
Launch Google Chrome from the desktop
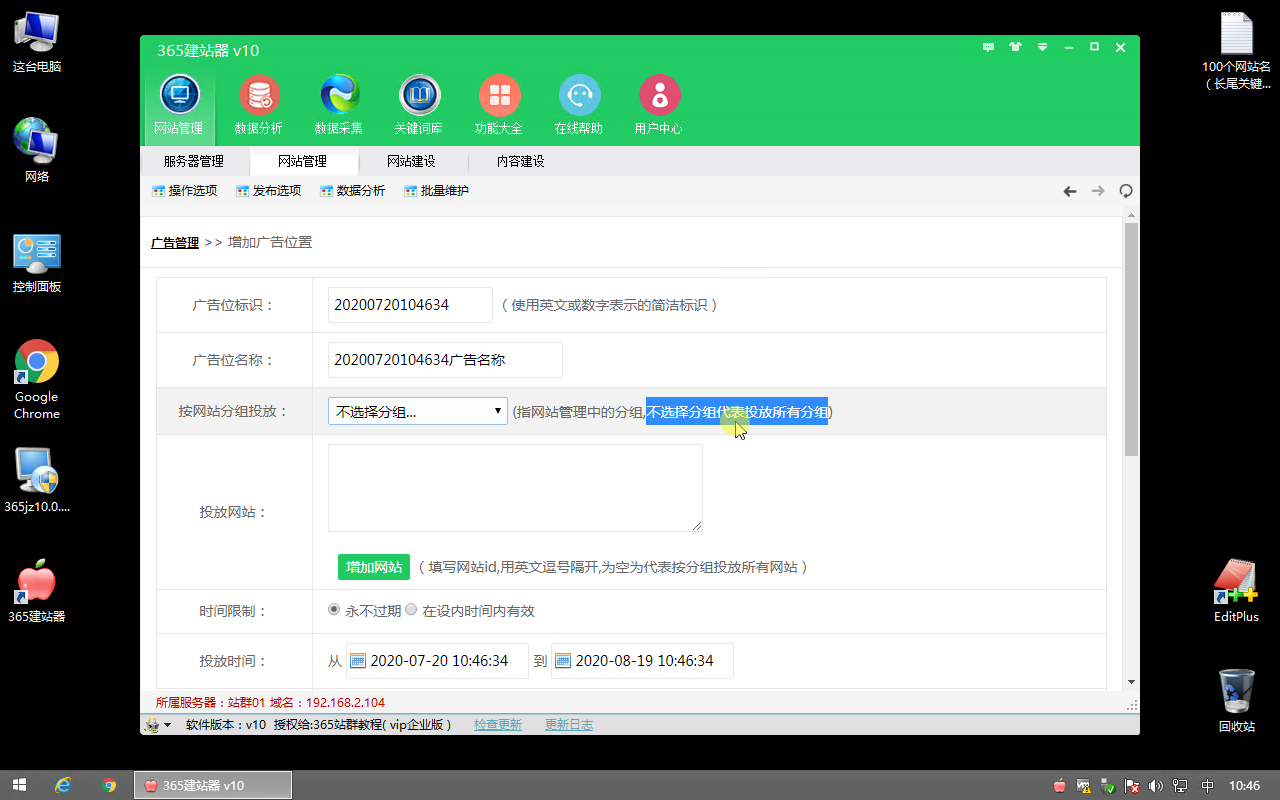click(x=37, y=380)
